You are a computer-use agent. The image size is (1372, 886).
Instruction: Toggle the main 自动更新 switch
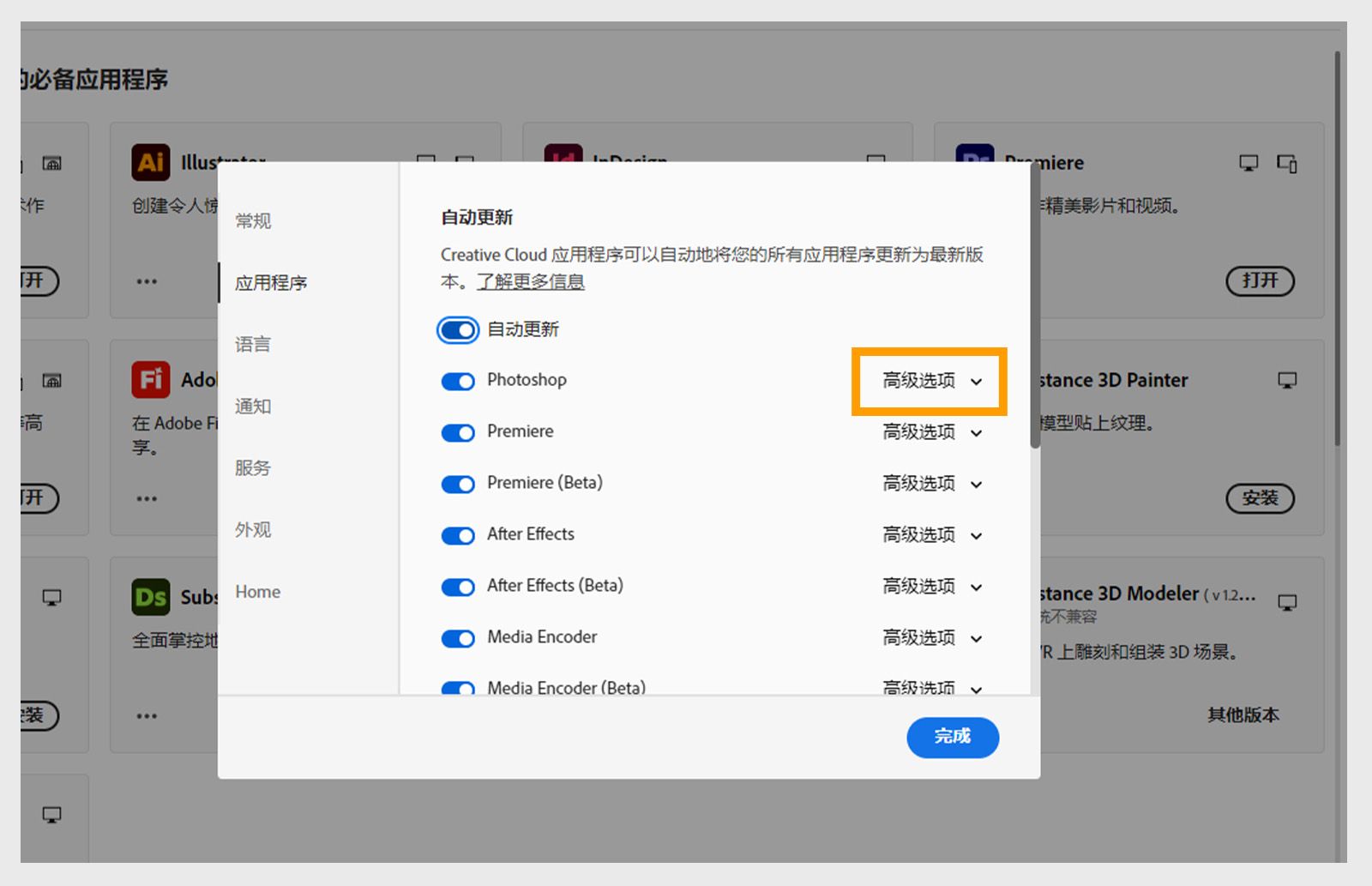click(458, 330)
